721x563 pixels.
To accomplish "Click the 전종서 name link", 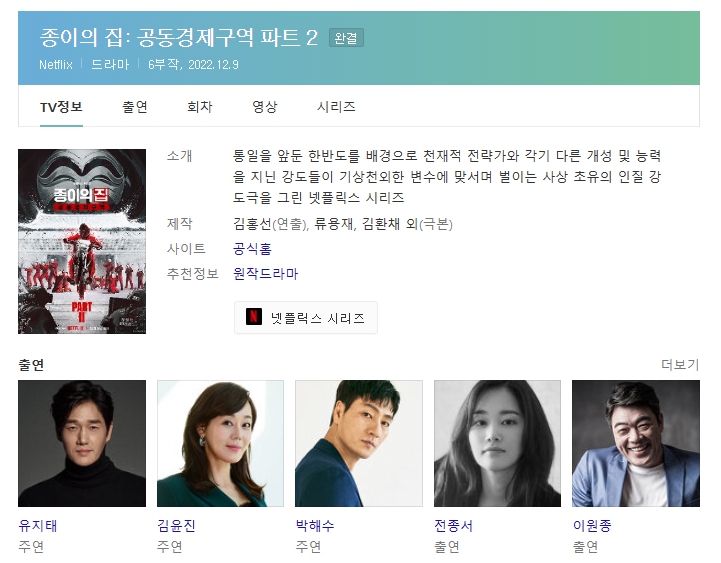I will (453, 525).
